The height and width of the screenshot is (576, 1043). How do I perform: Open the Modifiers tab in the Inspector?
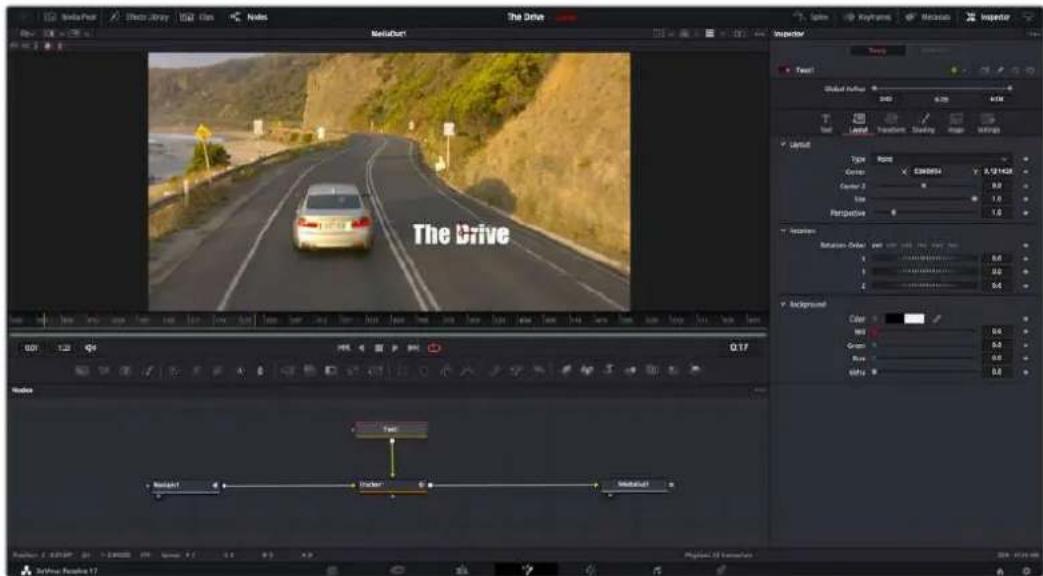933,51
